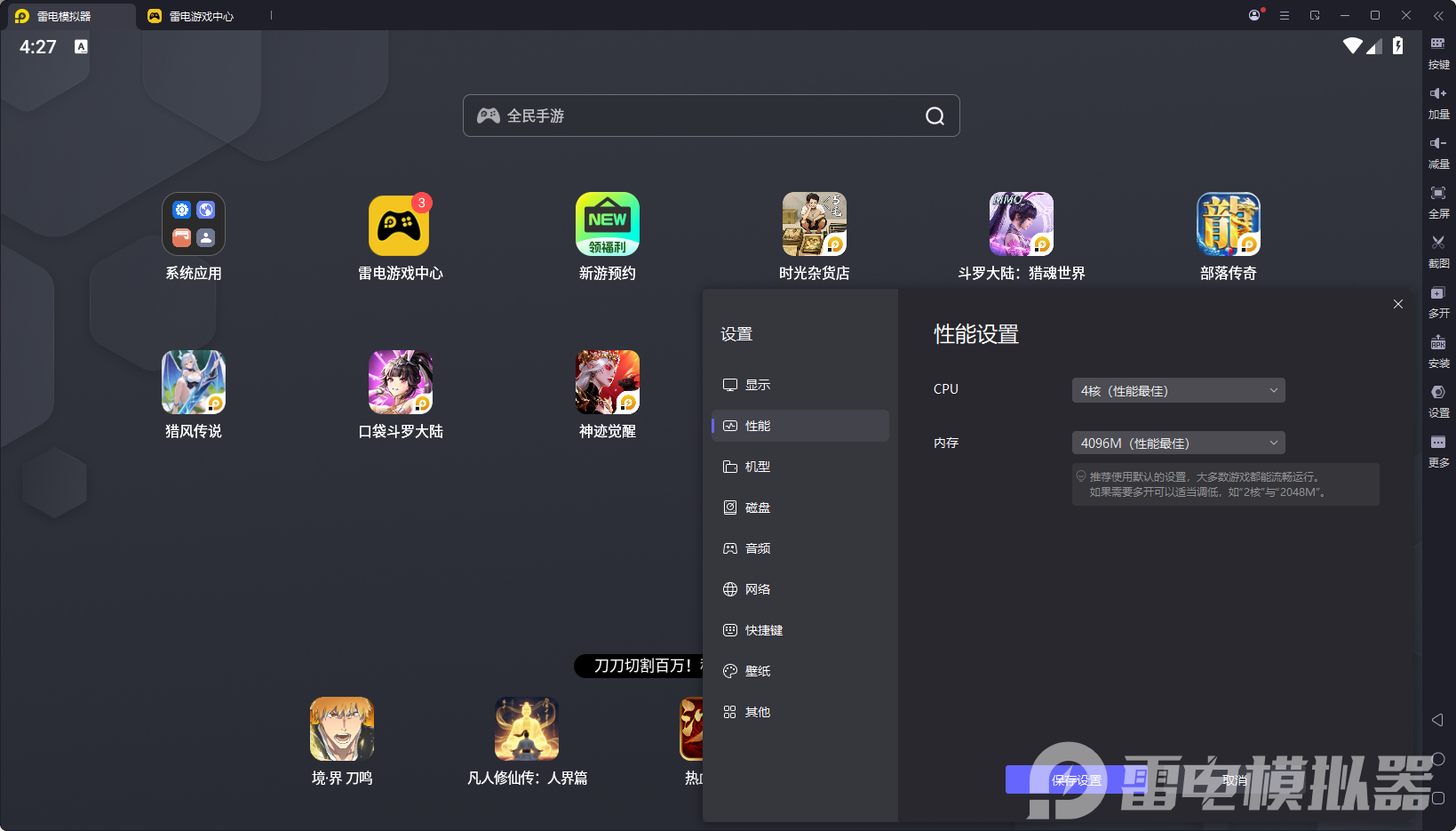Image resolution: width=1456 pixels, height=831 pixels.
Task: Launch 口袋斗罗大陆 game
Action: click(x=401, y=382)
